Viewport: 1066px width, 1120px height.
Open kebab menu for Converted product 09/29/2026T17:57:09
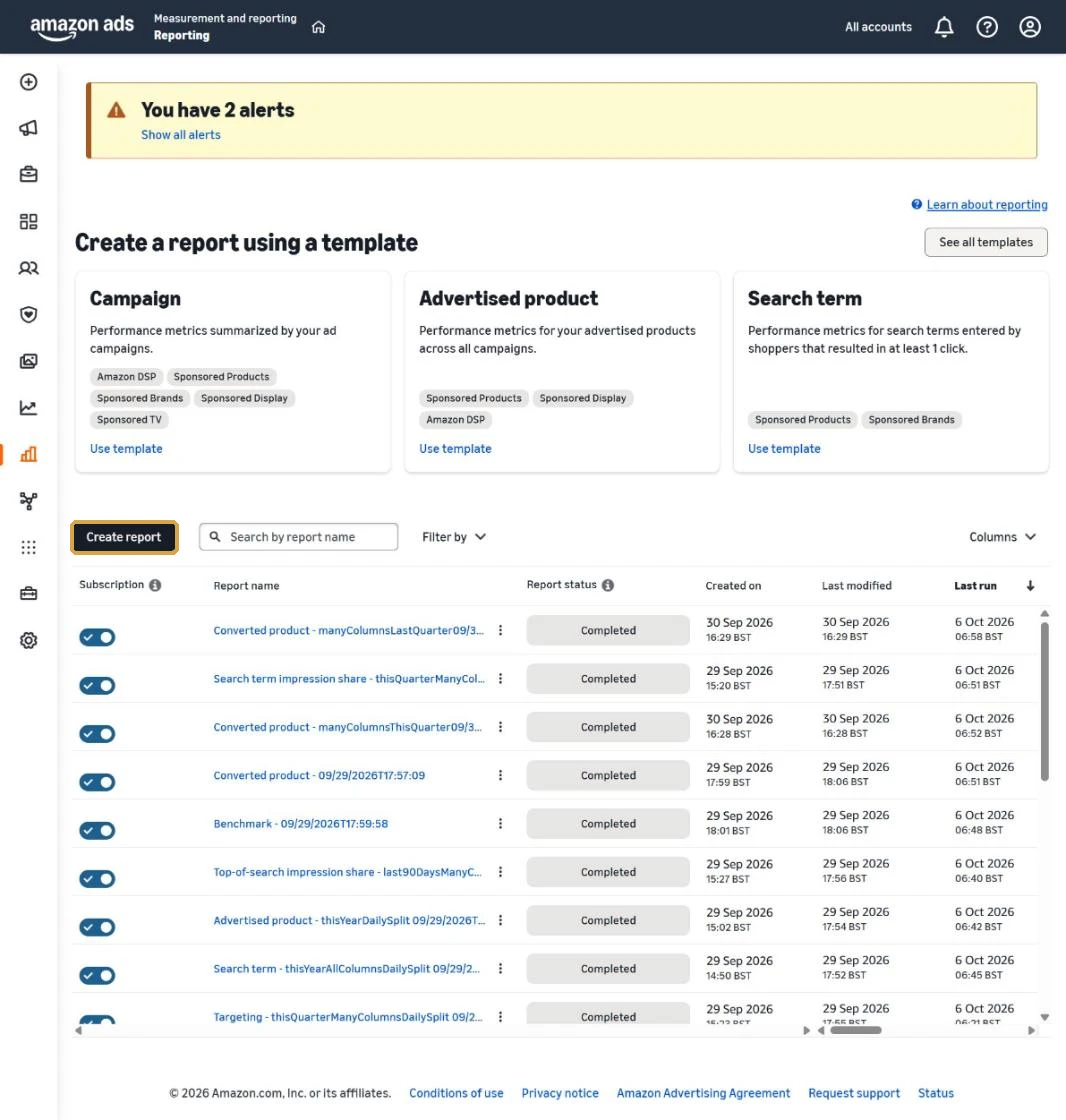coord(500,775)
